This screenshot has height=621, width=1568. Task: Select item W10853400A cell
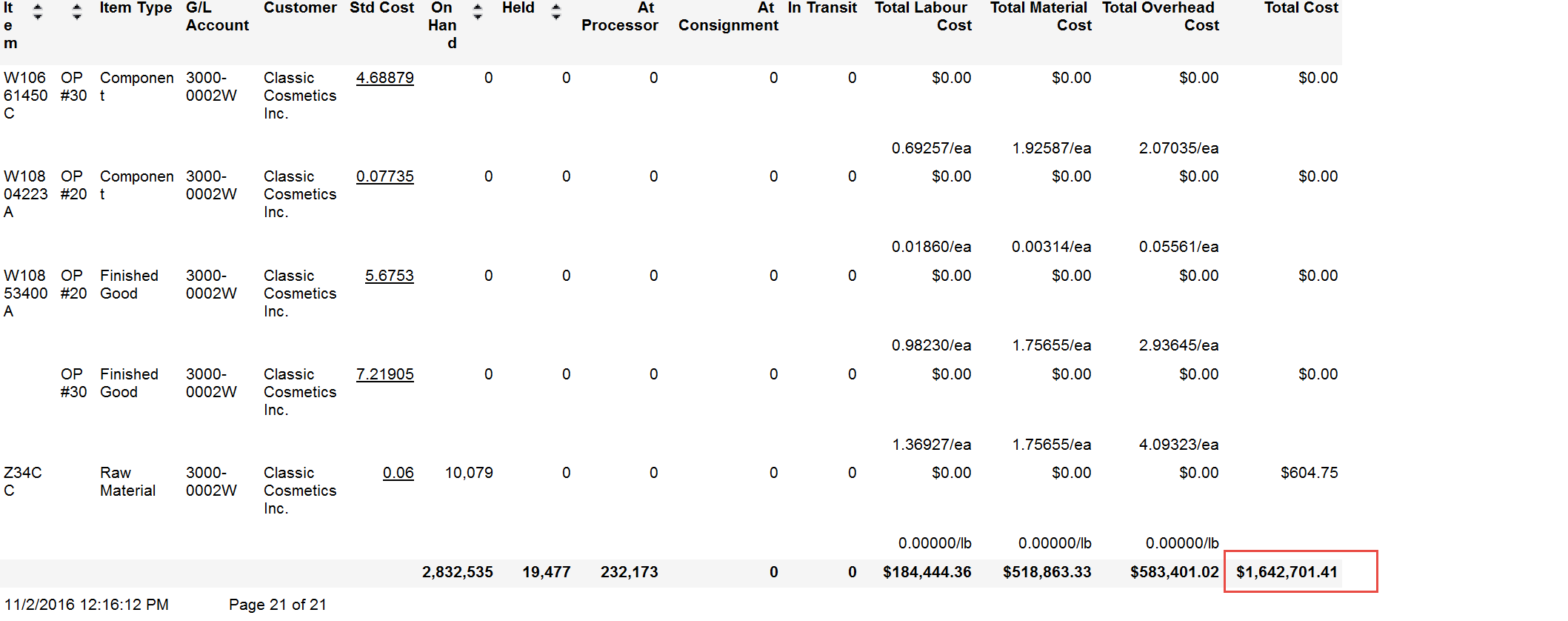click(25, 293)
